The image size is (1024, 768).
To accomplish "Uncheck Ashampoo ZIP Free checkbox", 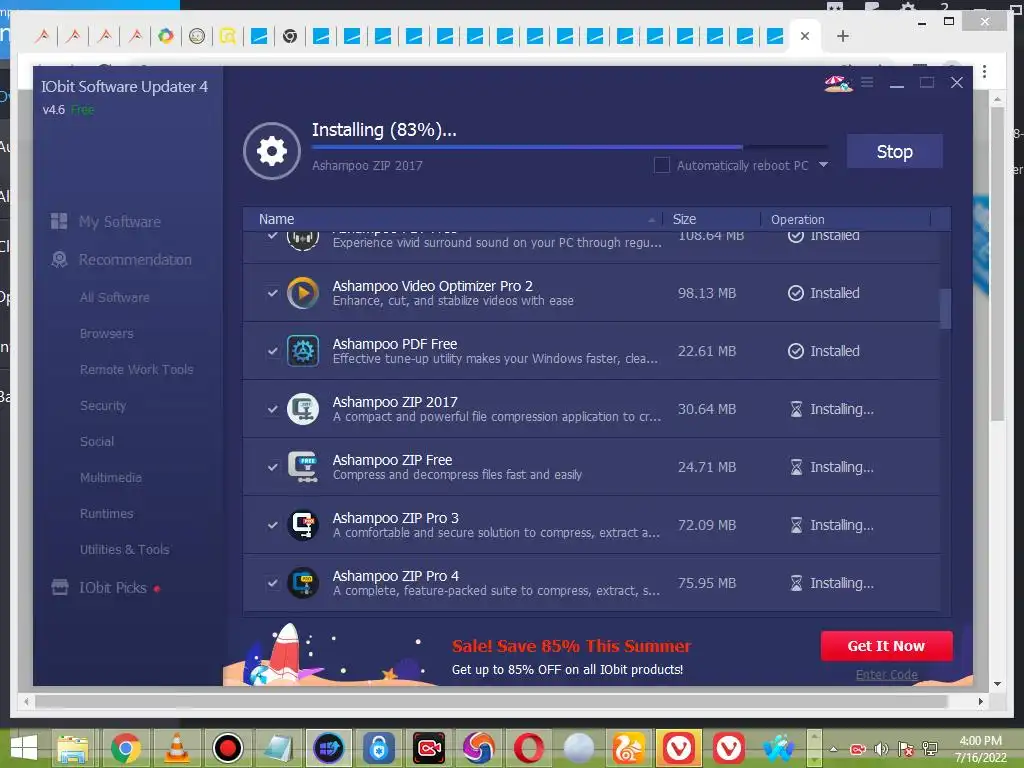I will point(273,467).
